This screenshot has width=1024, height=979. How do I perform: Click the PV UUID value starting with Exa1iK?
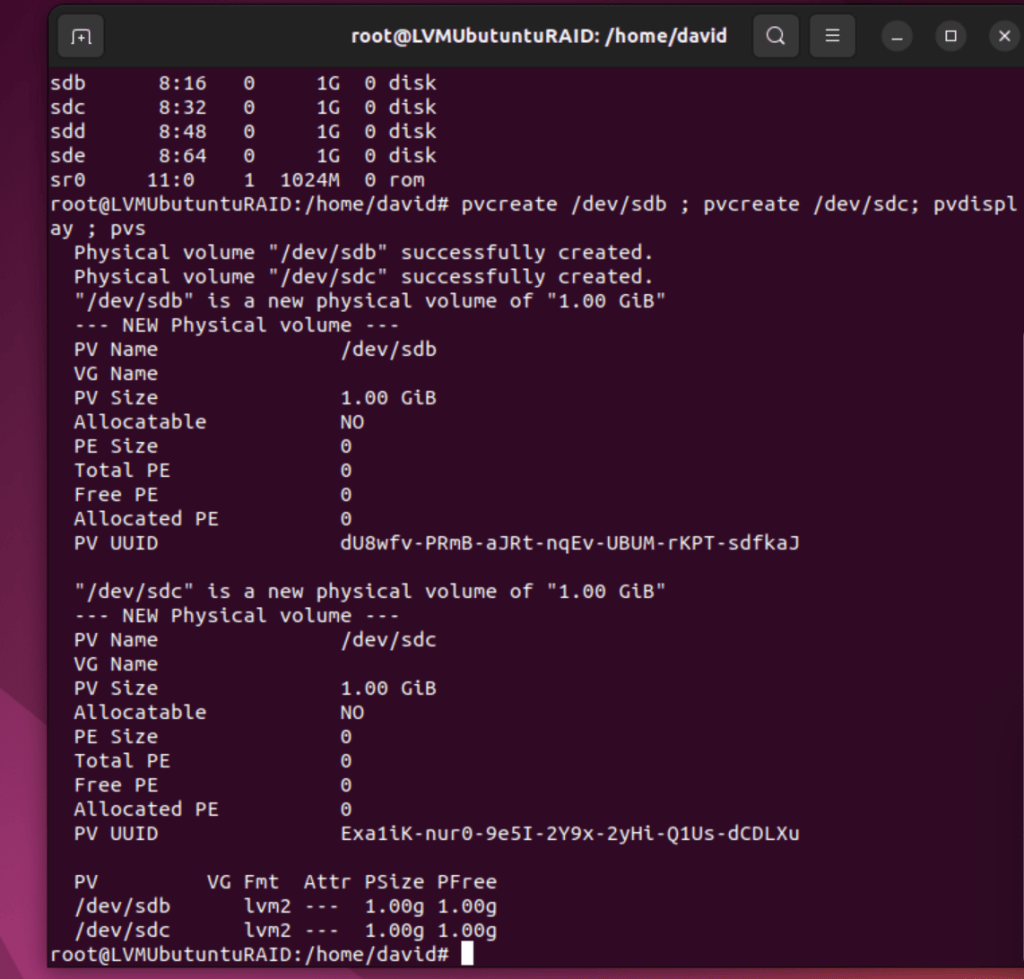tap(569, 833)
